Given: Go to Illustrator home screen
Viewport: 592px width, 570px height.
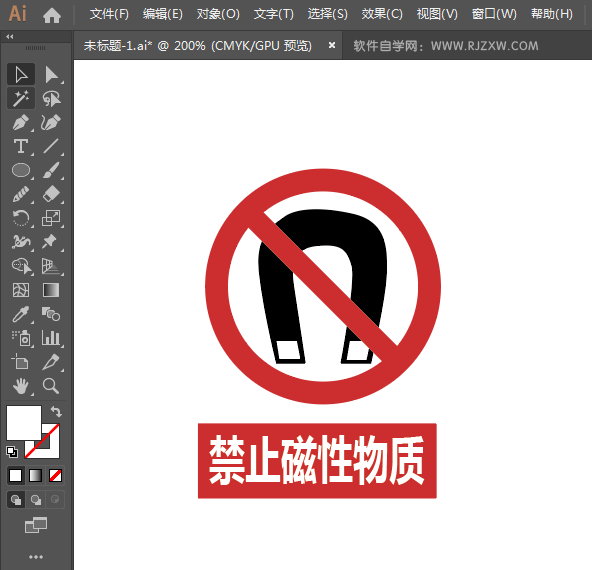Looking at the screenshot, I should (x=52, y=15).
